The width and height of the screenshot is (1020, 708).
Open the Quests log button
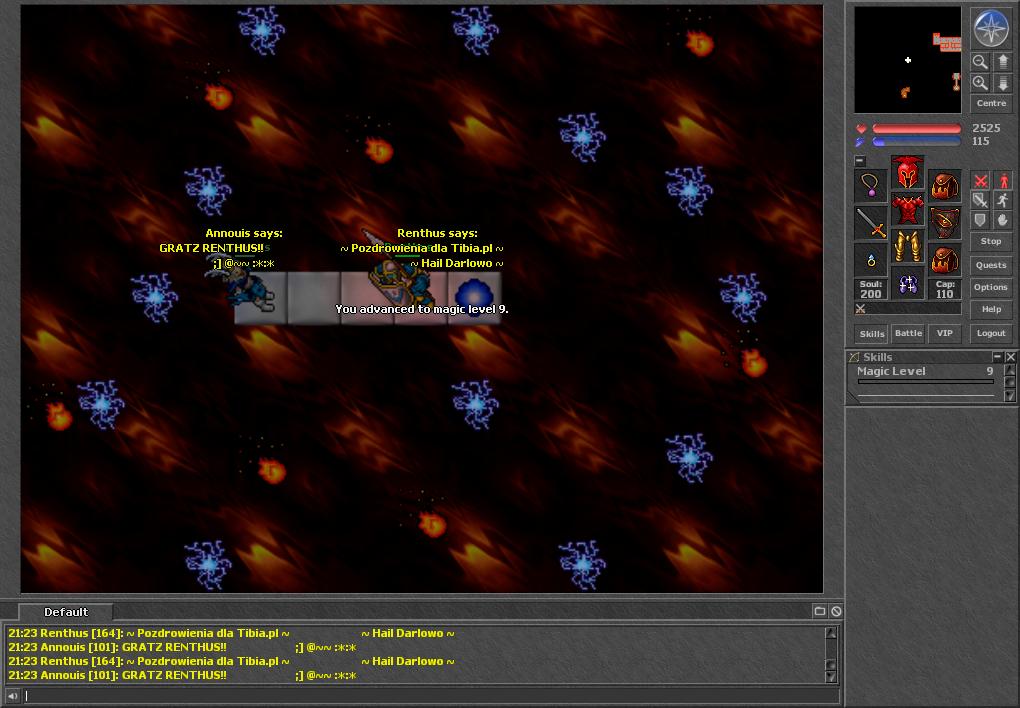pyautogui.click(x=991, y=266)
